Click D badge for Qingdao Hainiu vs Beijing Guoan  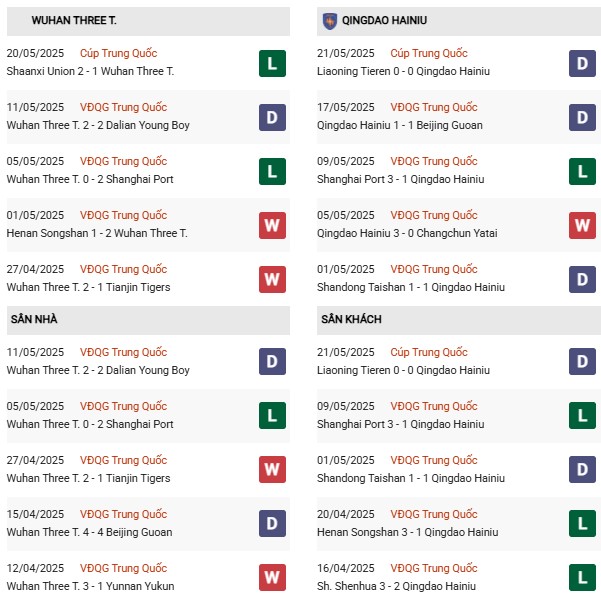582,118
